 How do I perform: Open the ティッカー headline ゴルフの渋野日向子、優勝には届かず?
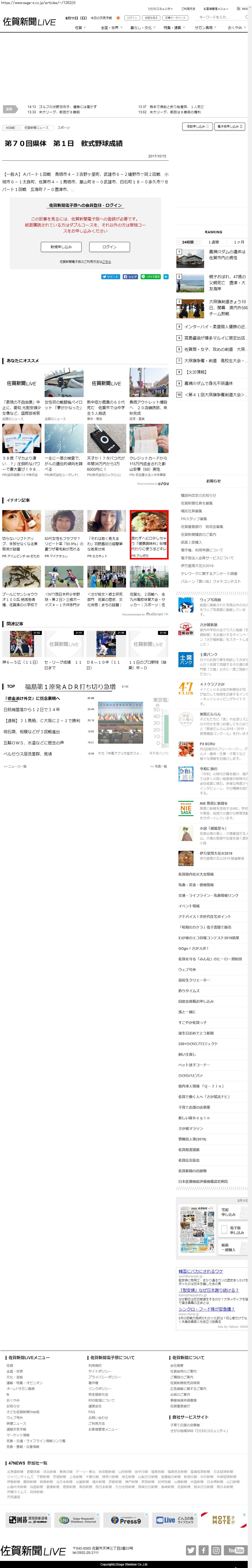point(67,106)
